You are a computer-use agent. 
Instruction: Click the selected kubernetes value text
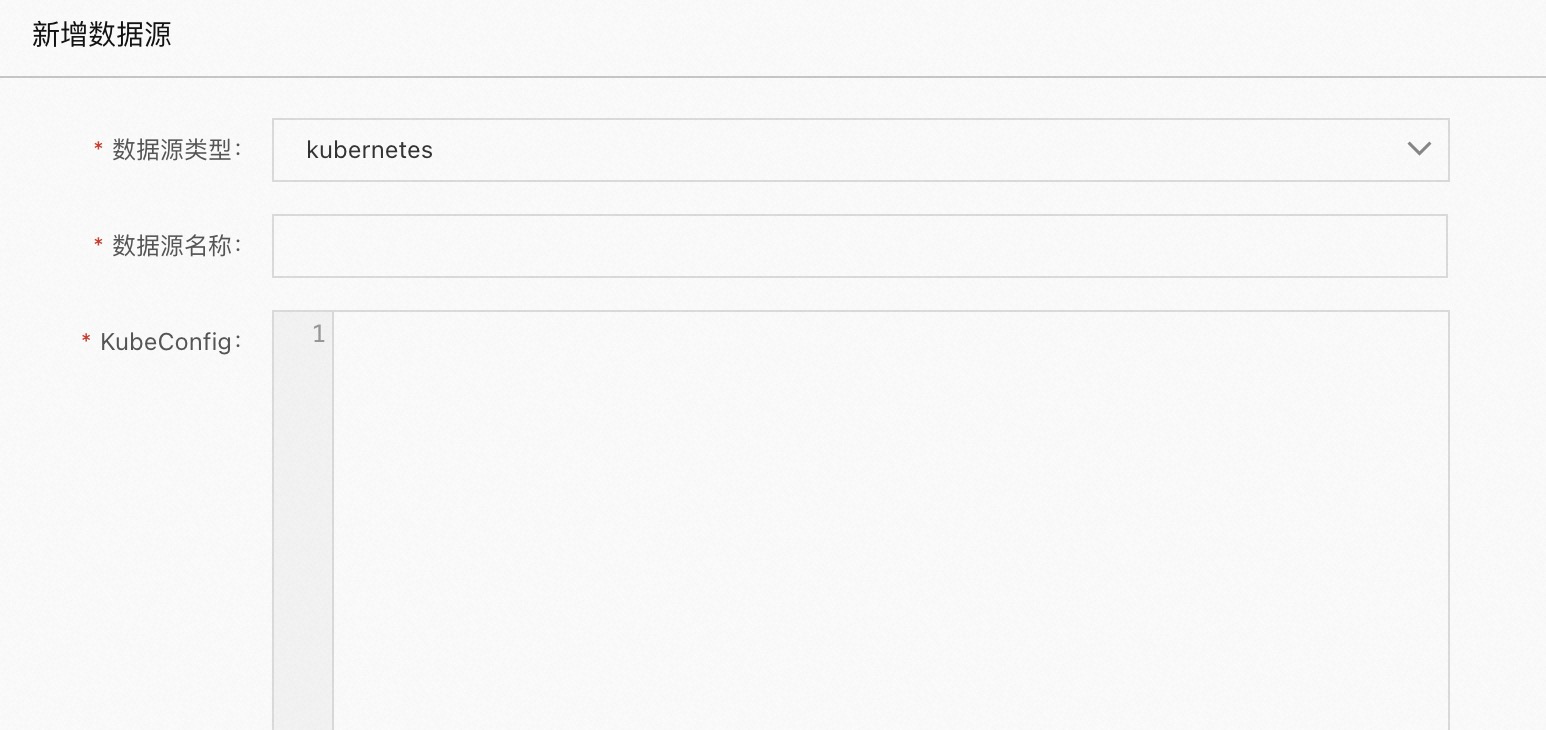coord(369,150)
